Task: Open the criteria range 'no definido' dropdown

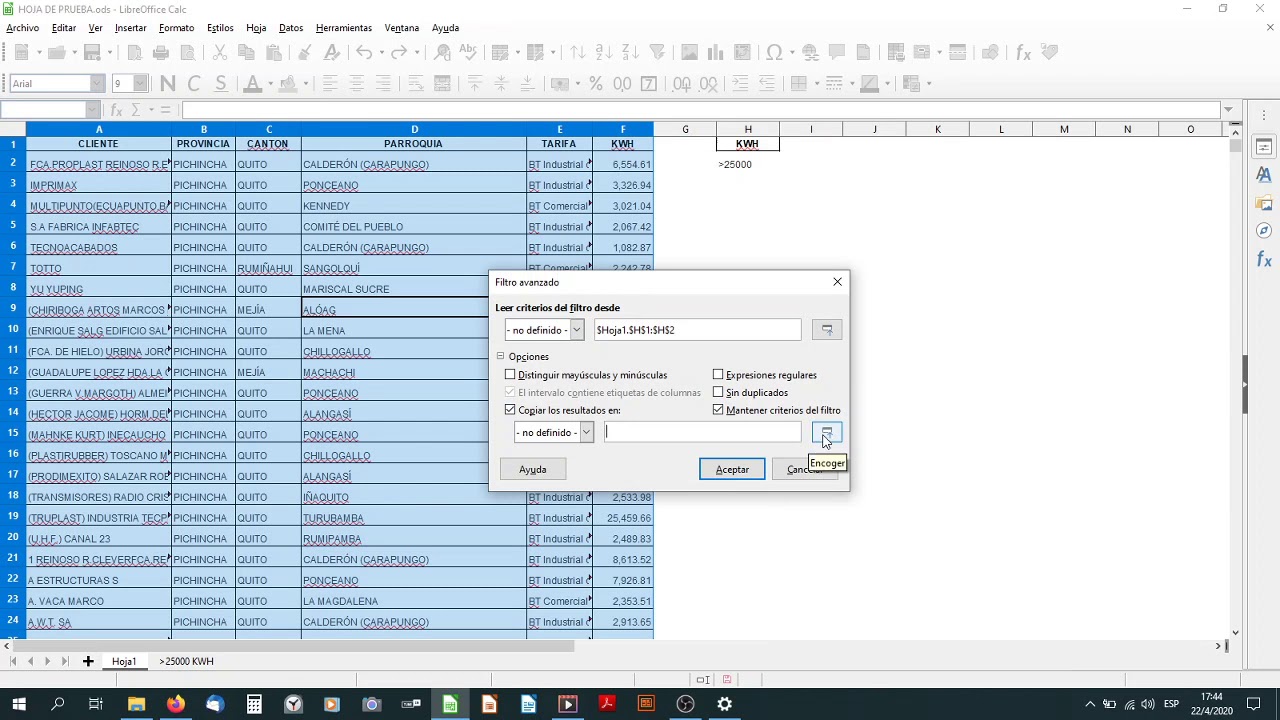Action: pos(576,330)
